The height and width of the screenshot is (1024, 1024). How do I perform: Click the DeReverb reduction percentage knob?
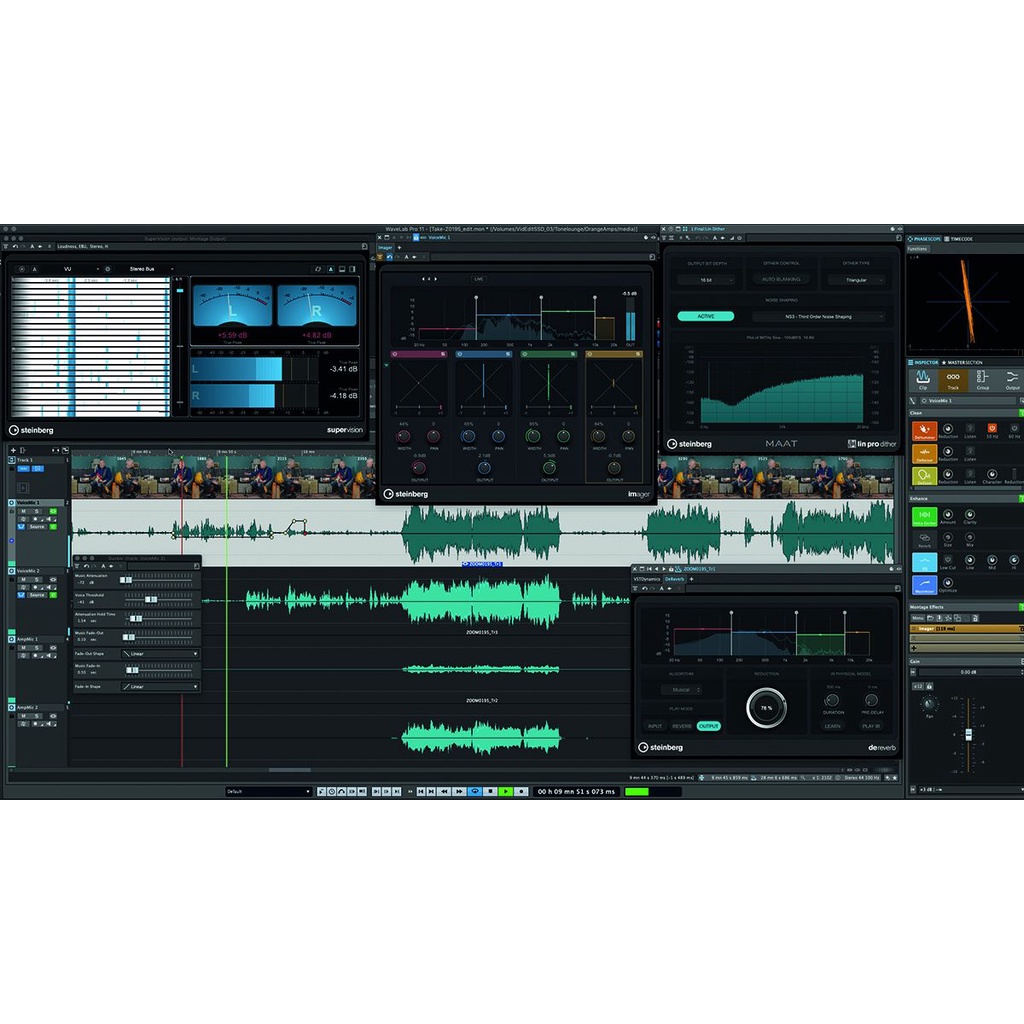(x=766, y=708)
